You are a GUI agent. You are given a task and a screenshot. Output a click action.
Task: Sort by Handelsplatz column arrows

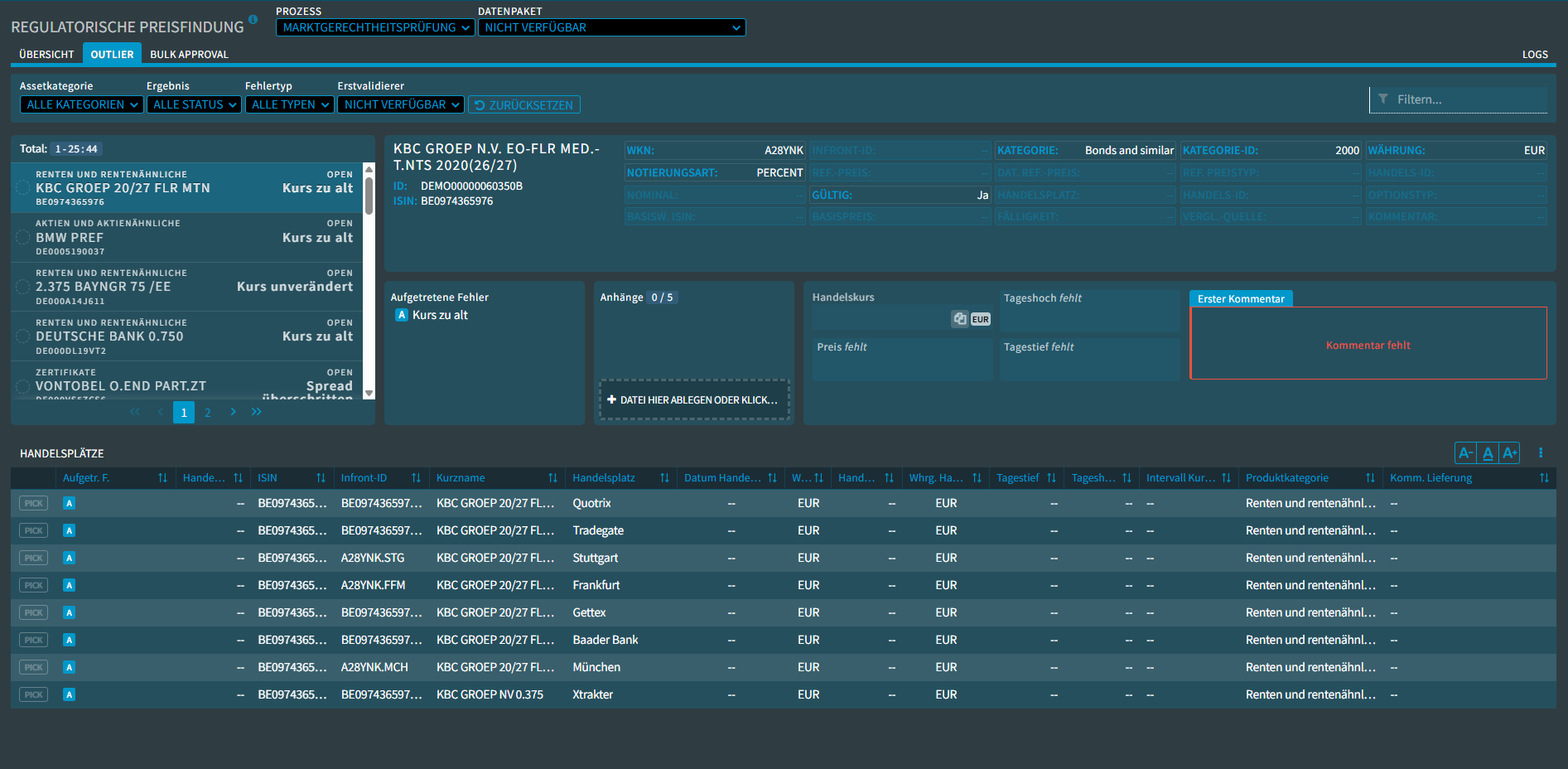pyautogui.click(x=664, y=478)
